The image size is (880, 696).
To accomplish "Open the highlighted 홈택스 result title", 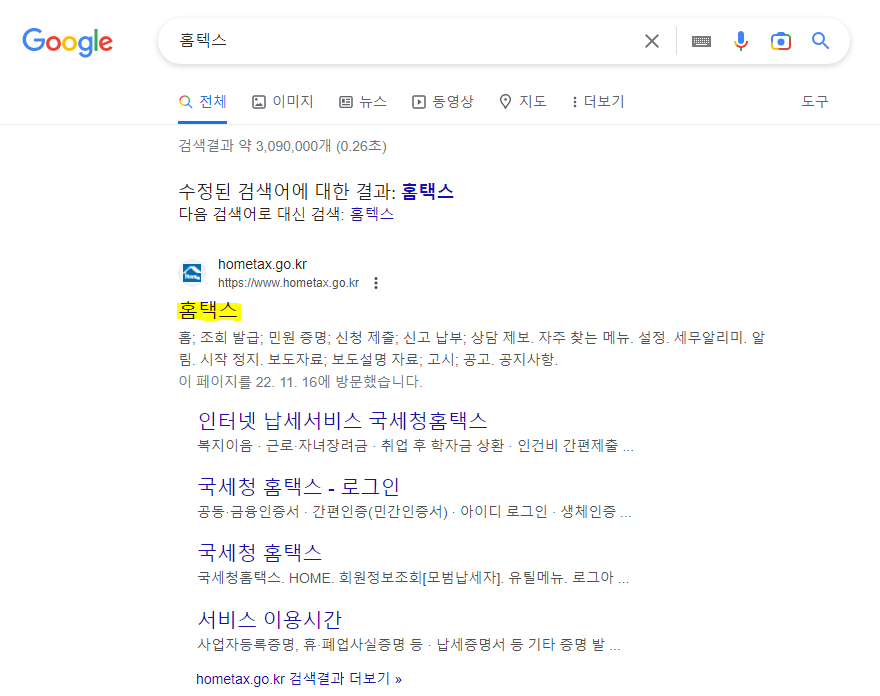I will [209, 310].
